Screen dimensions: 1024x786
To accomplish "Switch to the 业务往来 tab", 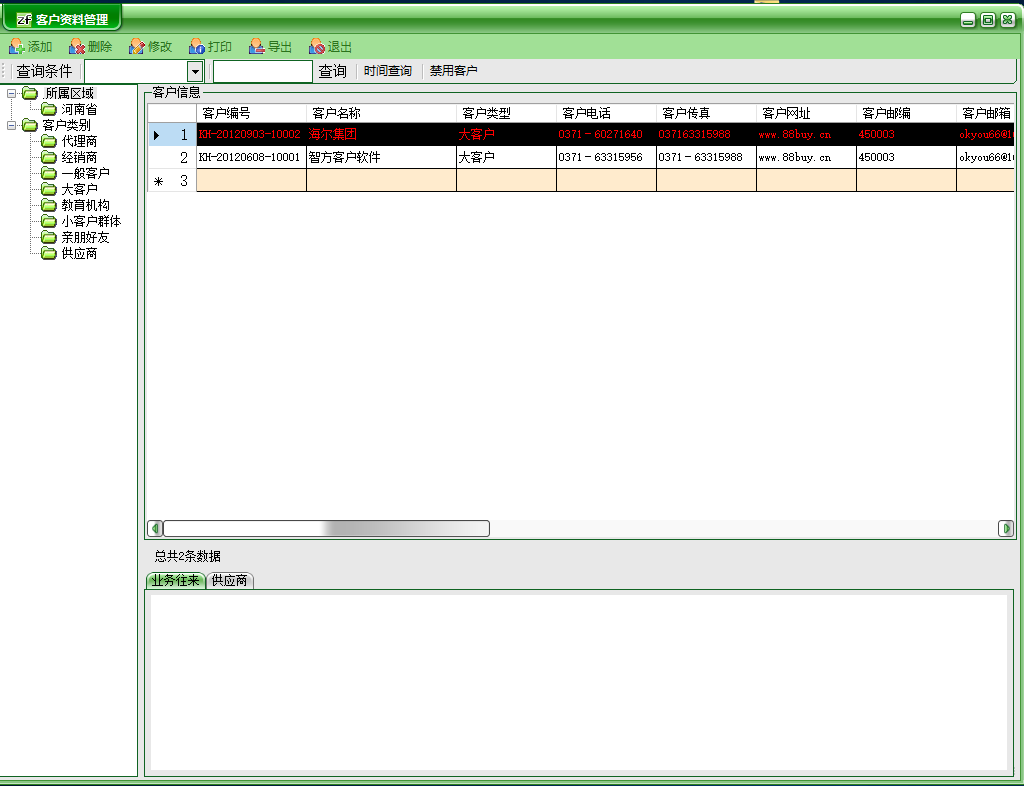I will (175, 580).
